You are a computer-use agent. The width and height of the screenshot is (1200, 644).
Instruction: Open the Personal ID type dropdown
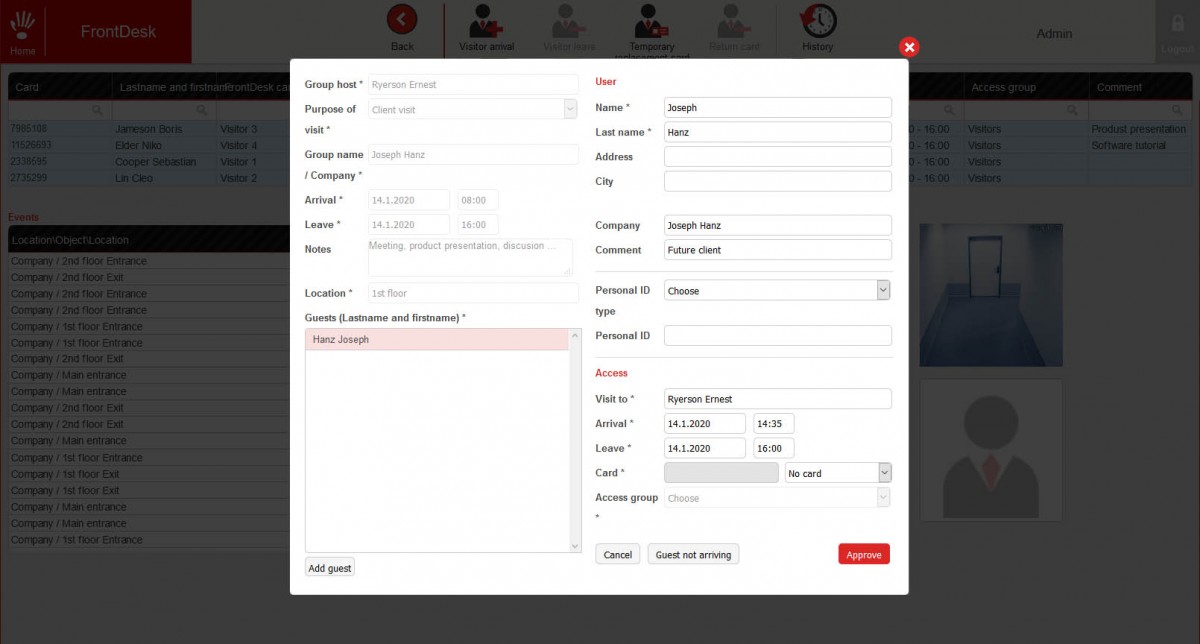tap(777, 290)
